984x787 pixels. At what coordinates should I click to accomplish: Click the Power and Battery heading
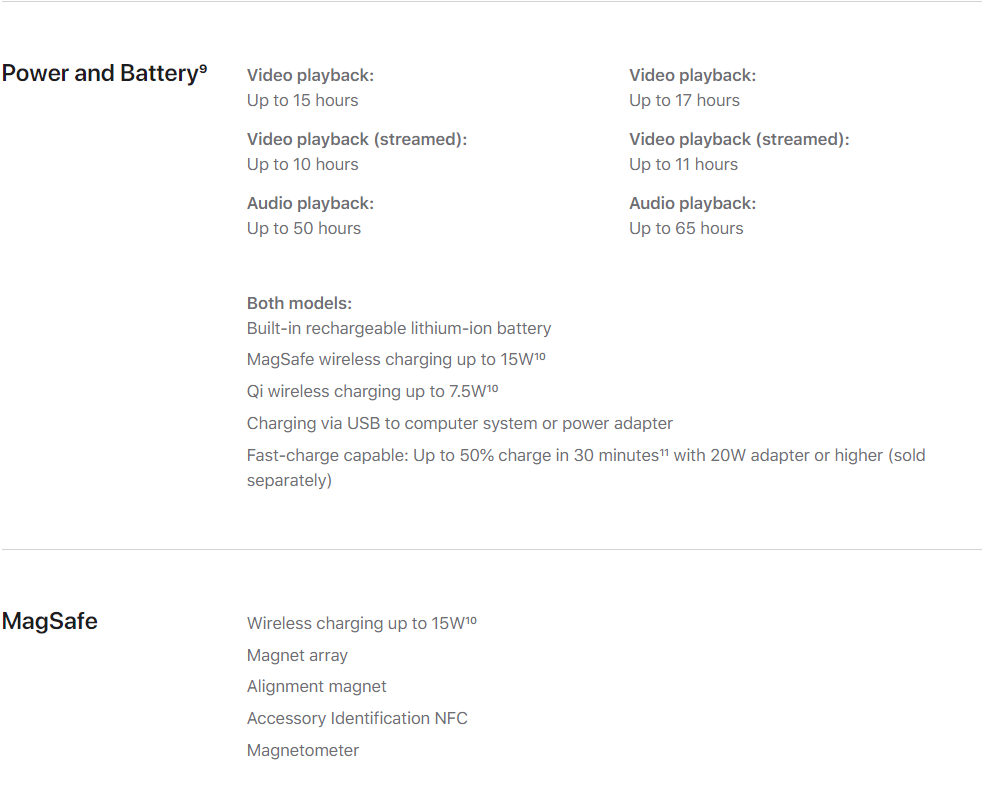click(x=100, y=73)
